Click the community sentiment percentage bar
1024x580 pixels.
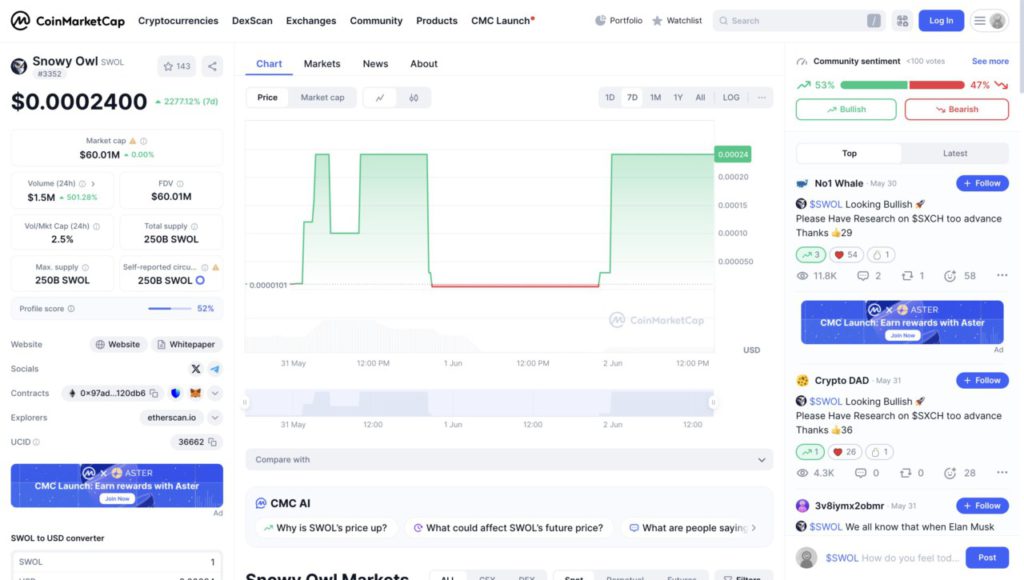coord(902,85)
